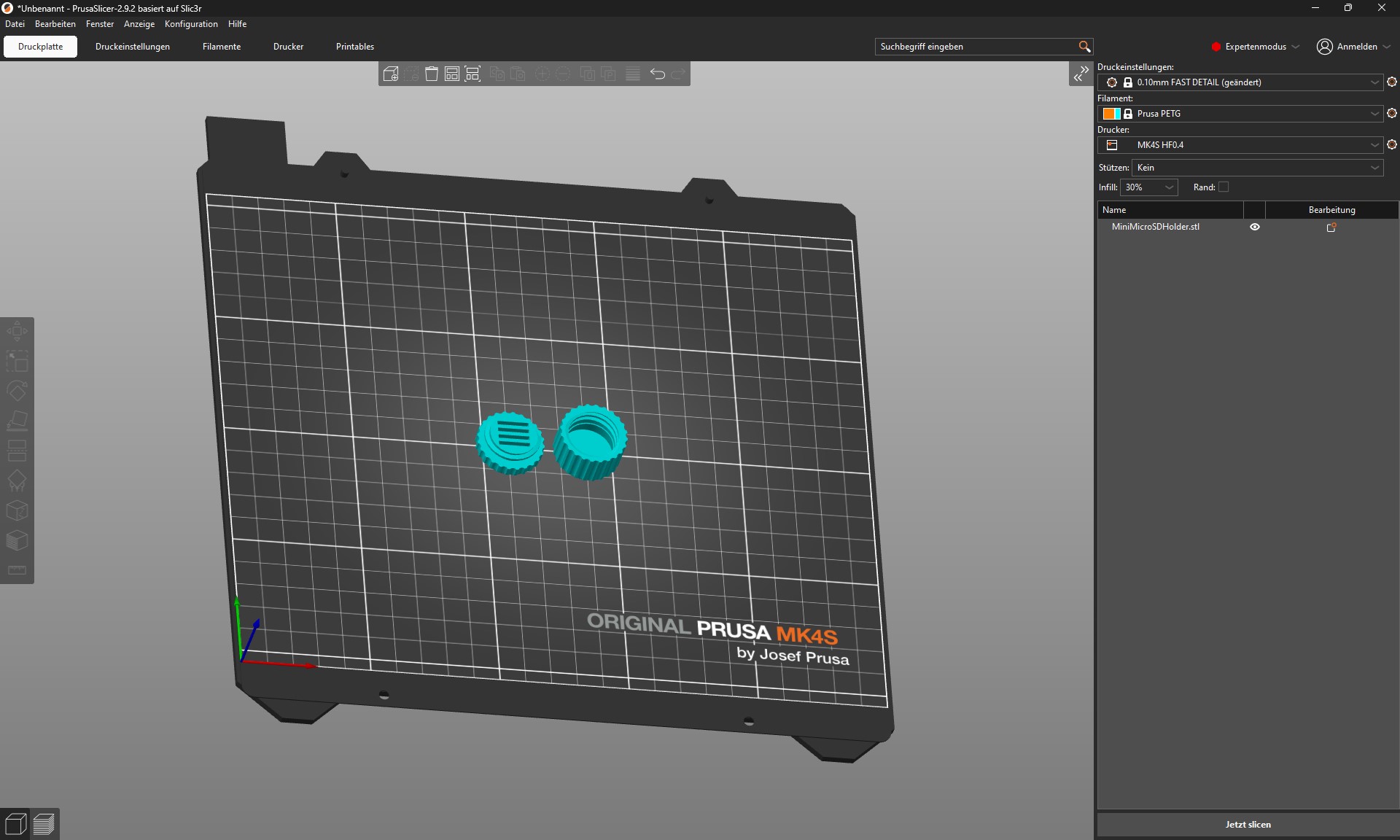1400x840 pixels.
Task: Click the Jetzt slicen button
Action: [1248, 825]
